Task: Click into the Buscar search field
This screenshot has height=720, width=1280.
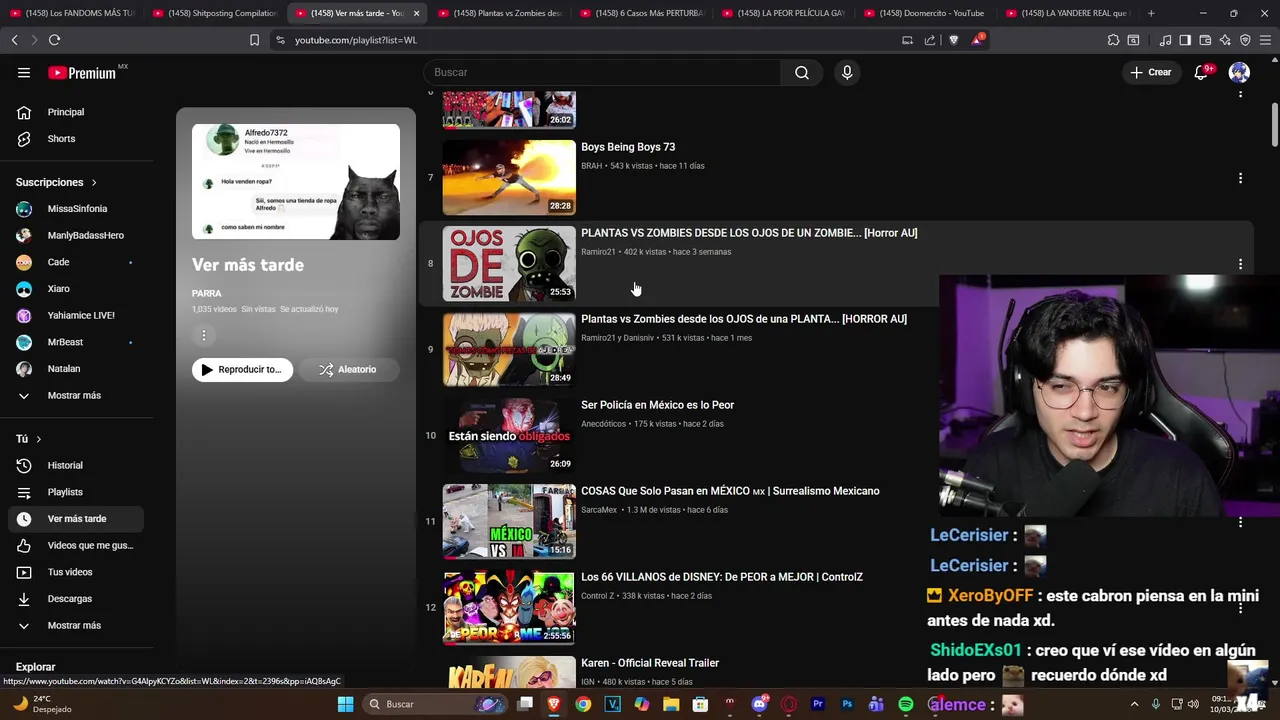Action: tap(602, 72)
